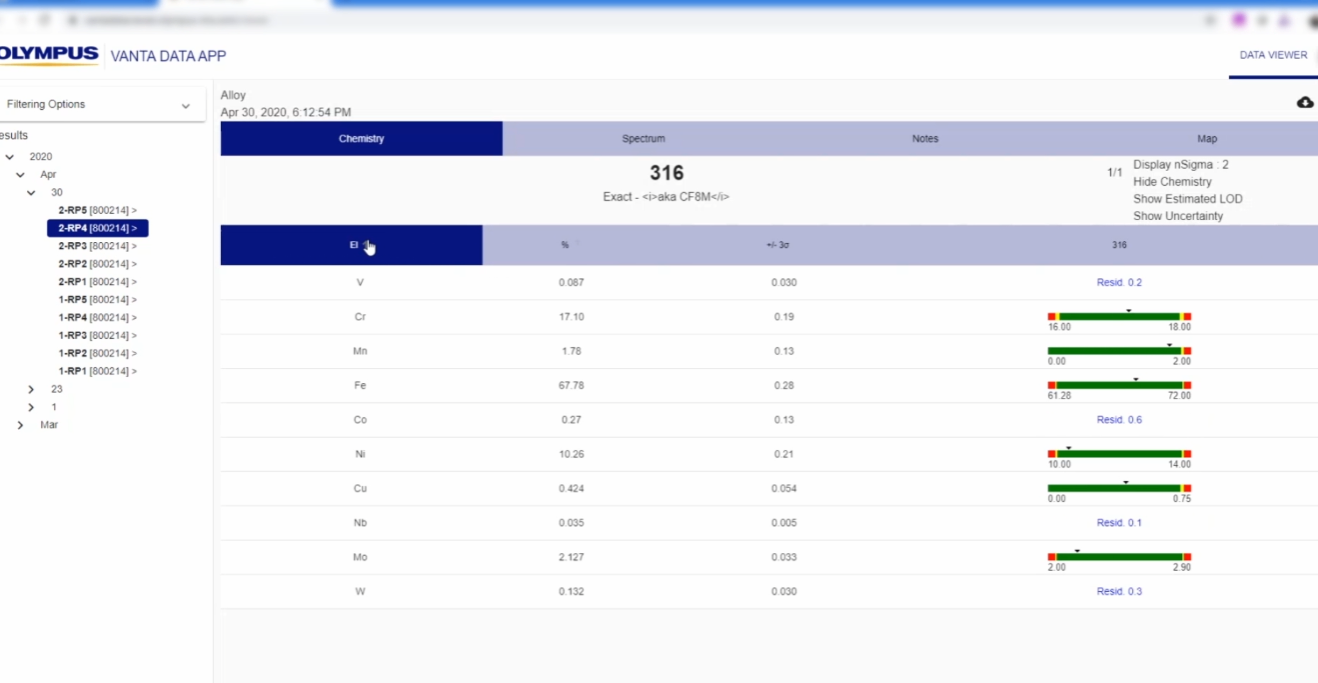The image size is (1318, 683).
Task: Collapse the Apr month node
Action: click(x=21, y=175)
